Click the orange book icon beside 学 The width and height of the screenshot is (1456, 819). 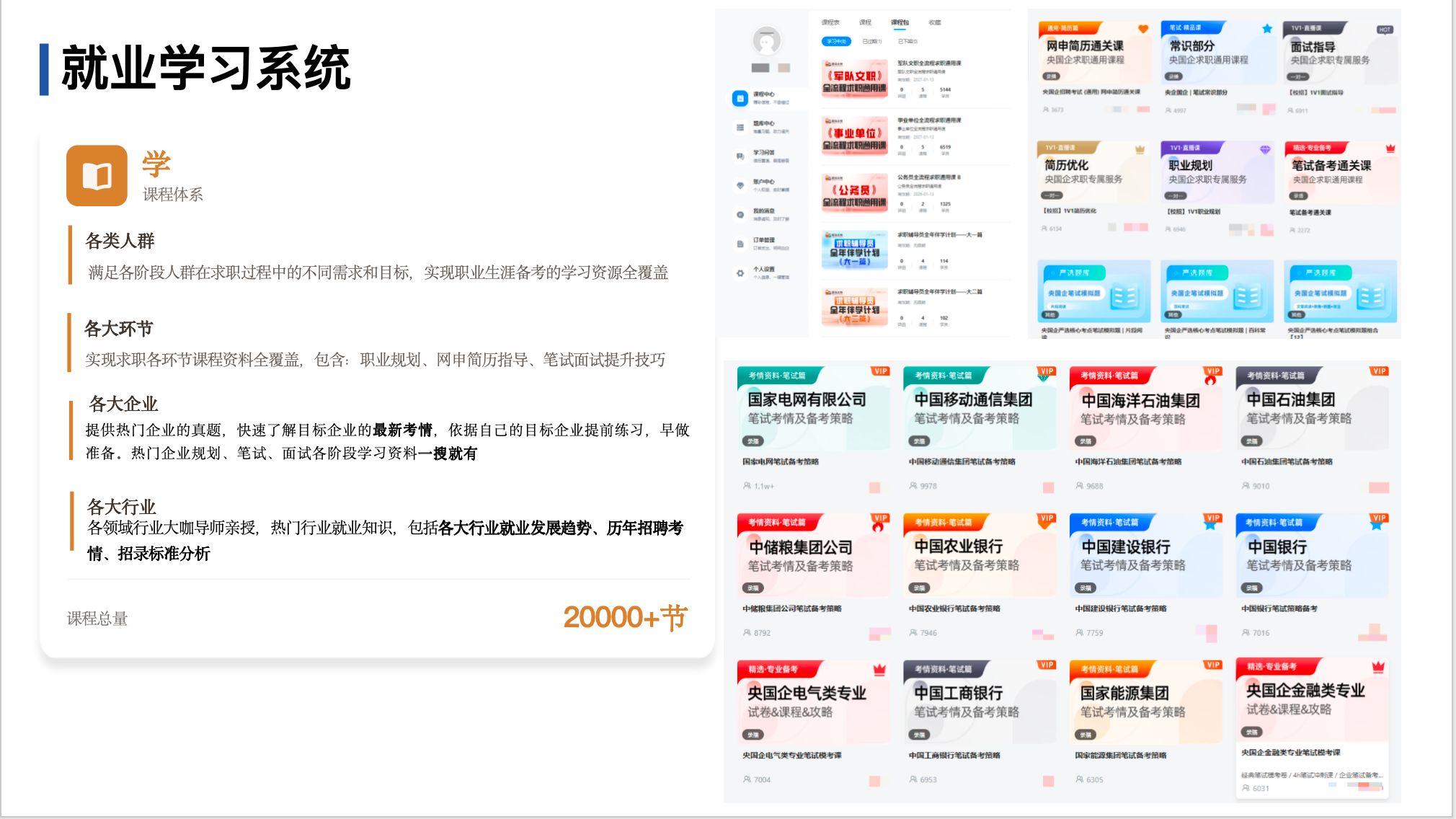click(97, 176)
